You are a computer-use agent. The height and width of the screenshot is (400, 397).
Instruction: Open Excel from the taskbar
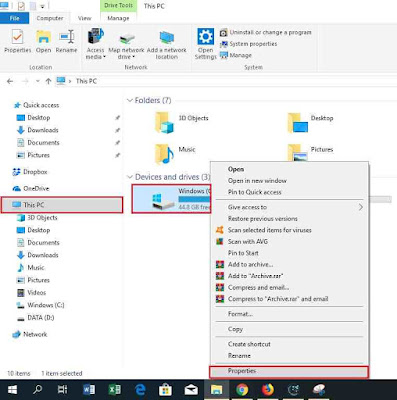click(x=114, y=390)
